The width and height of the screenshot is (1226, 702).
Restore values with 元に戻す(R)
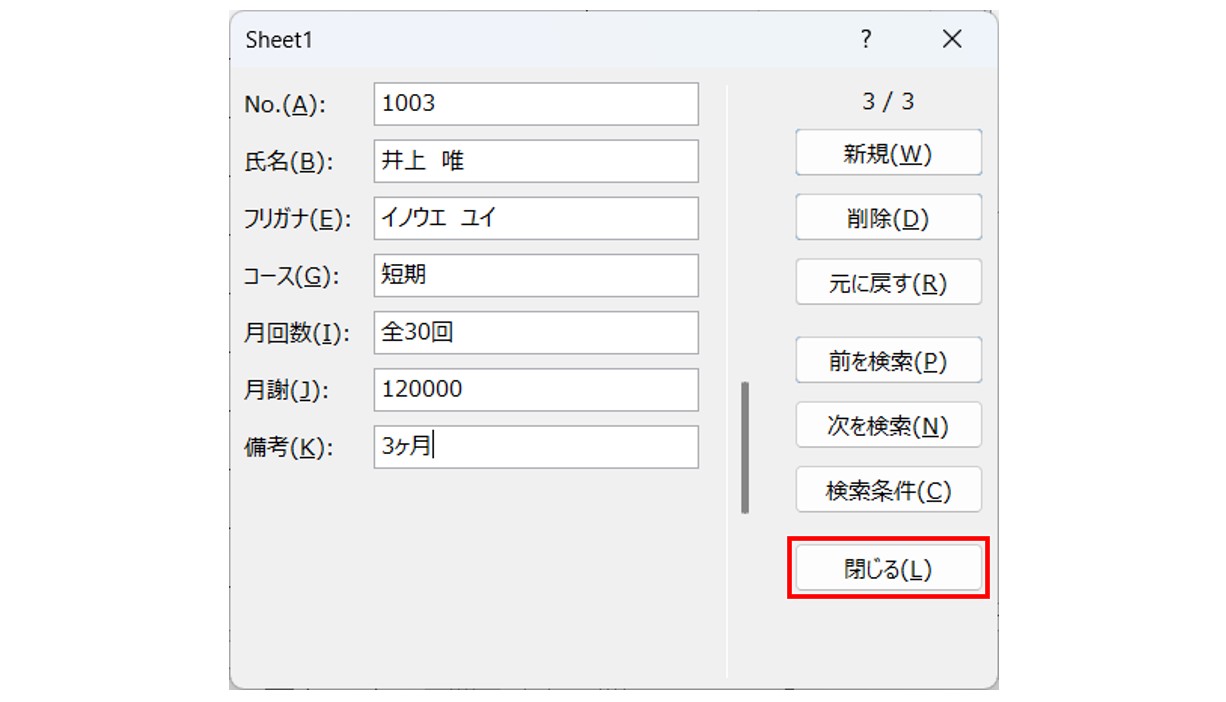click(888, 283)
